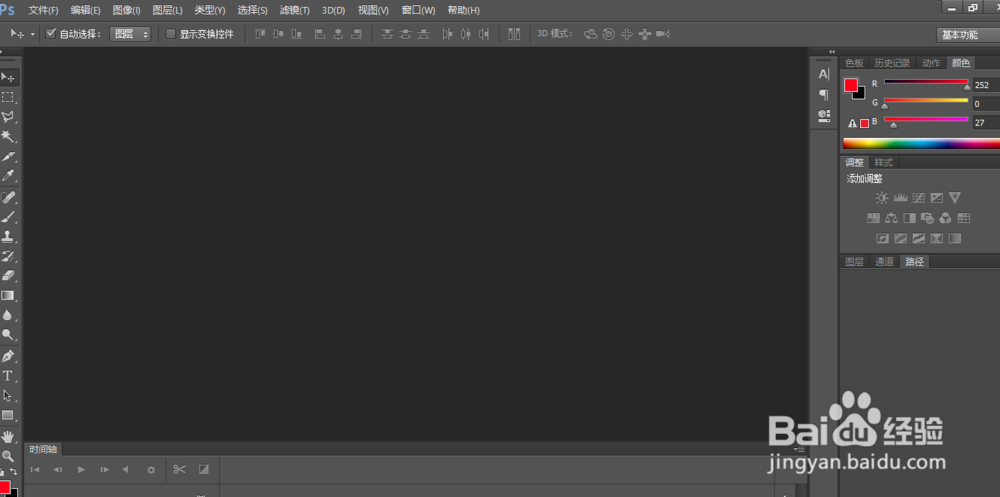Add a Channel Mixer adjustment
The image size is (1000, 497).
pos(946,218)
